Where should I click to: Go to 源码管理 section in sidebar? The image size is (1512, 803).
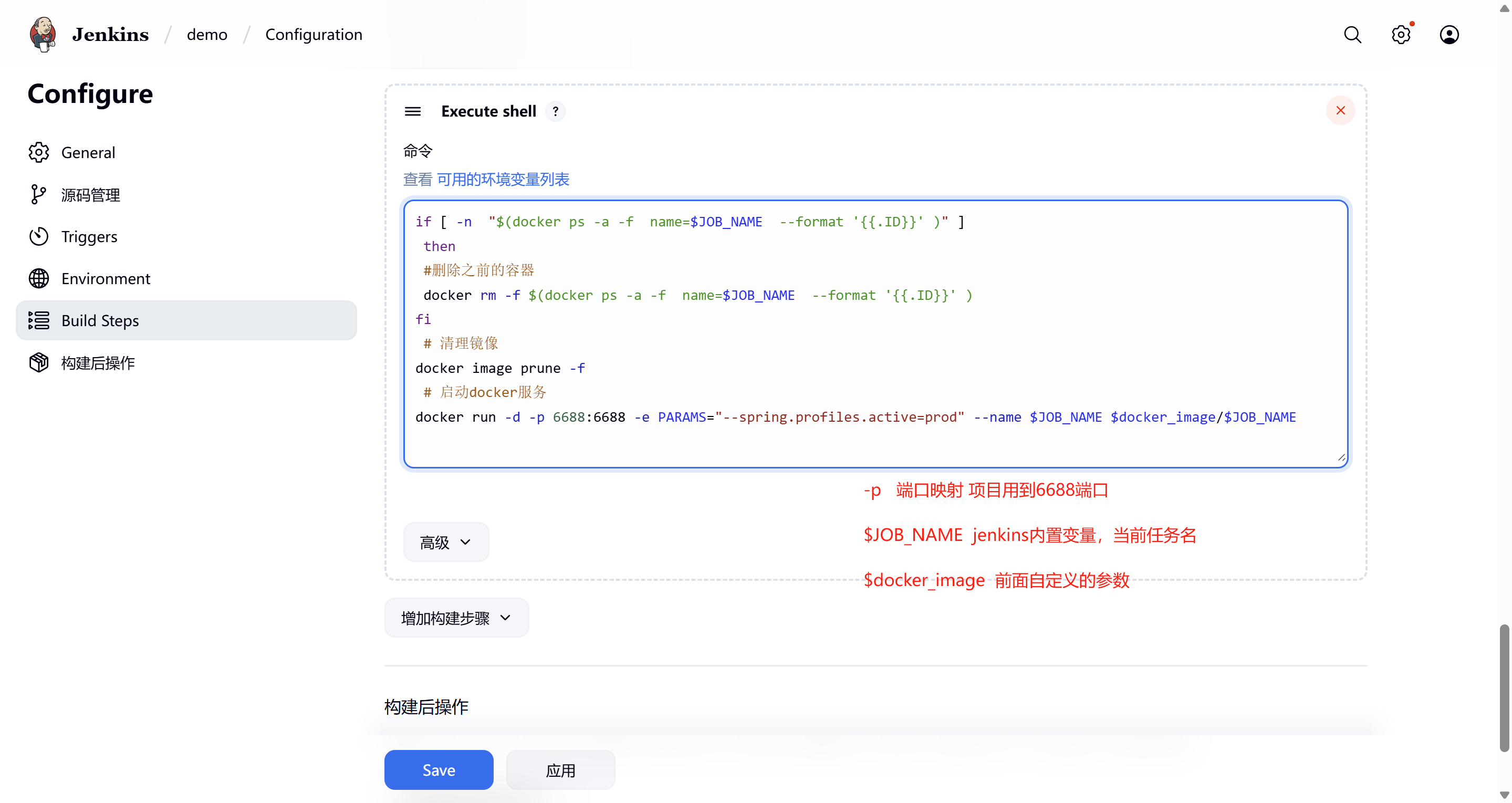pos(90,195)
